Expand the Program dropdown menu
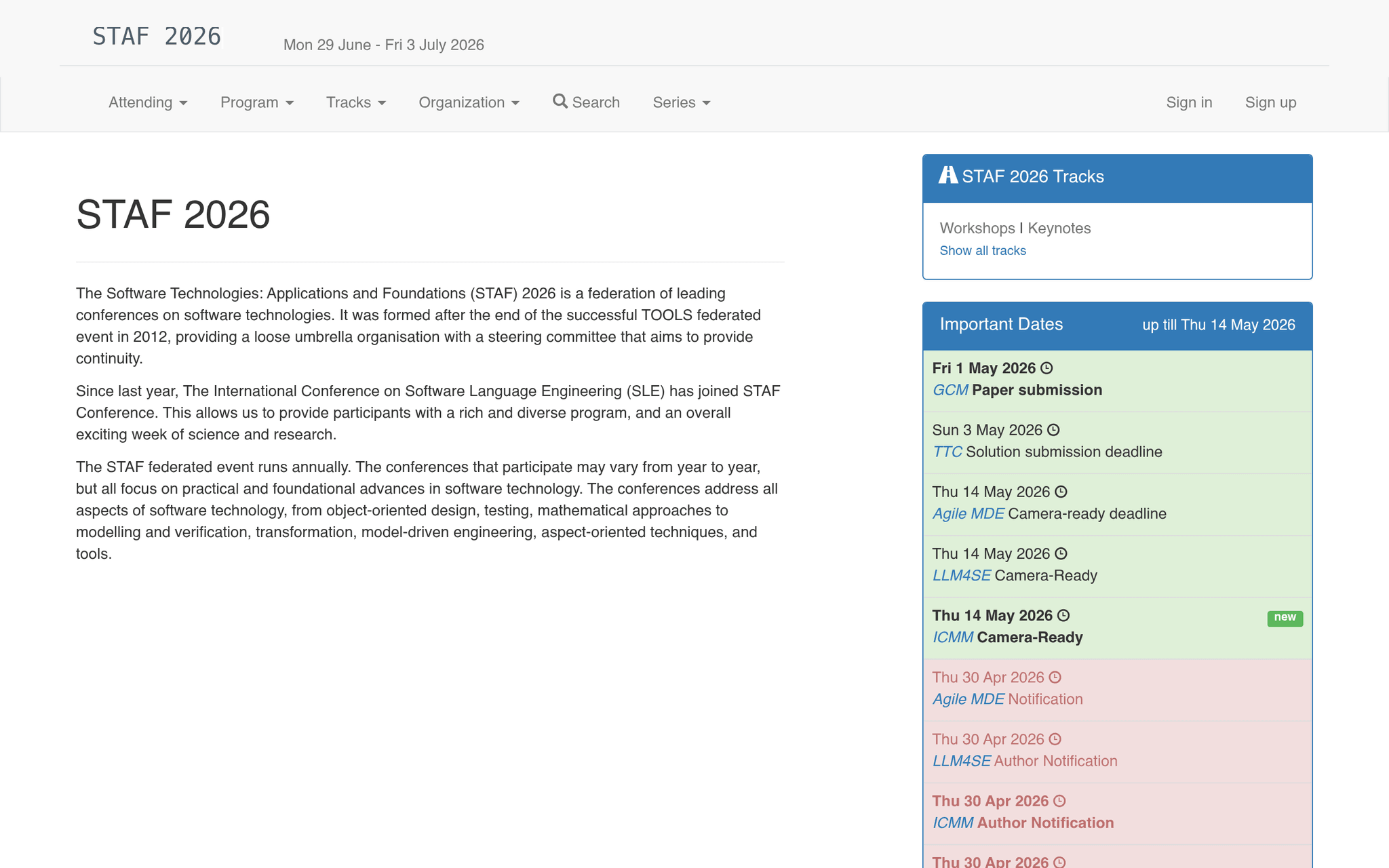Screen dimensions: 1389x868 tap(257, 102)
